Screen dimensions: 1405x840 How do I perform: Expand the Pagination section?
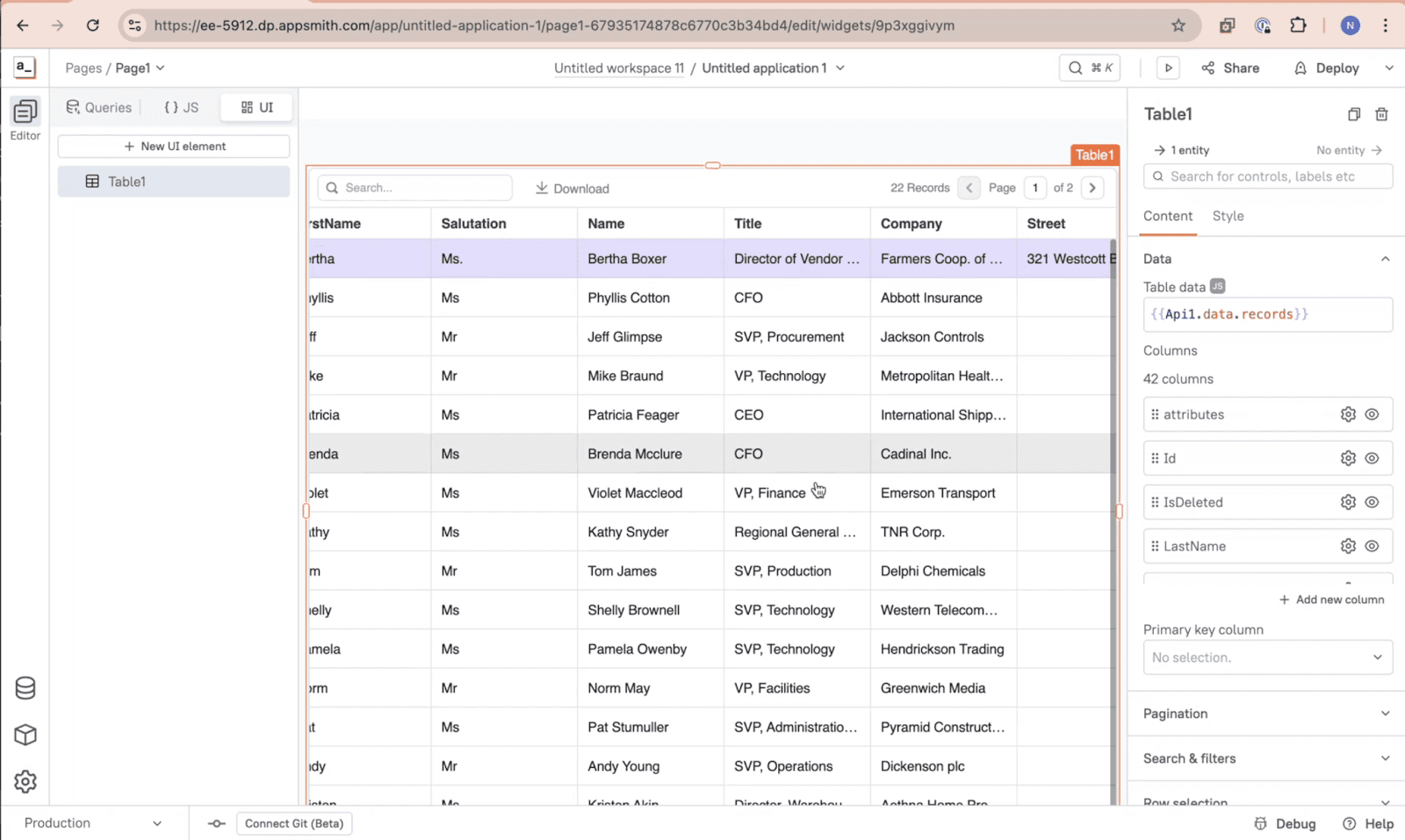1267,714
